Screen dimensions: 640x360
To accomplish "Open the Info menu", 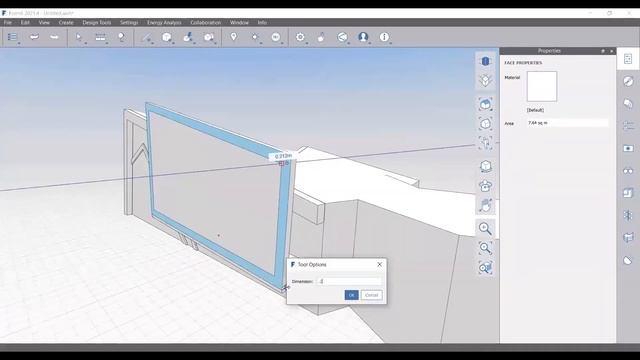I will tap(262, 22).
